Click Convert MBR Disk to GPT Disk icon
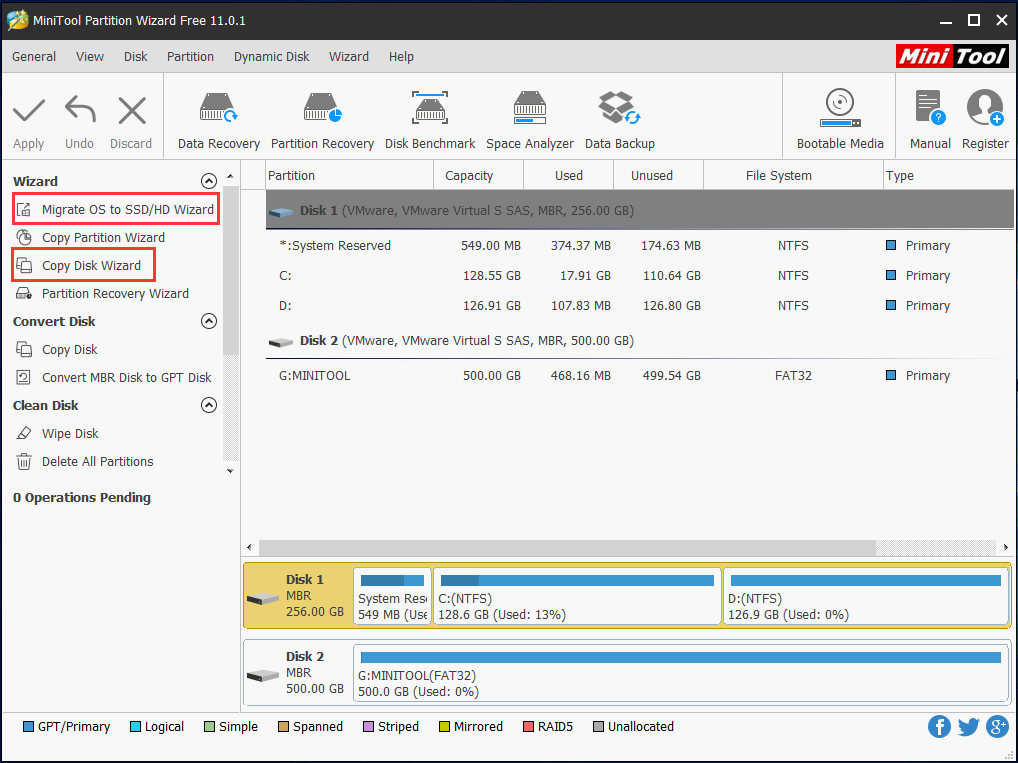The height and width of the screenshot is (763, 1018). click(24, 377)
